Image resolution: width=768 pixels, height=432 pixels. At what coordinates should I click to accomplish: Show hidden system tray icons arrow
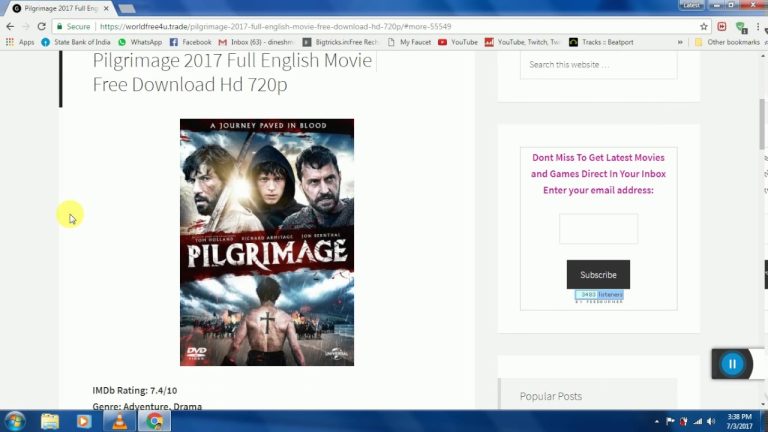coord(656,421)
